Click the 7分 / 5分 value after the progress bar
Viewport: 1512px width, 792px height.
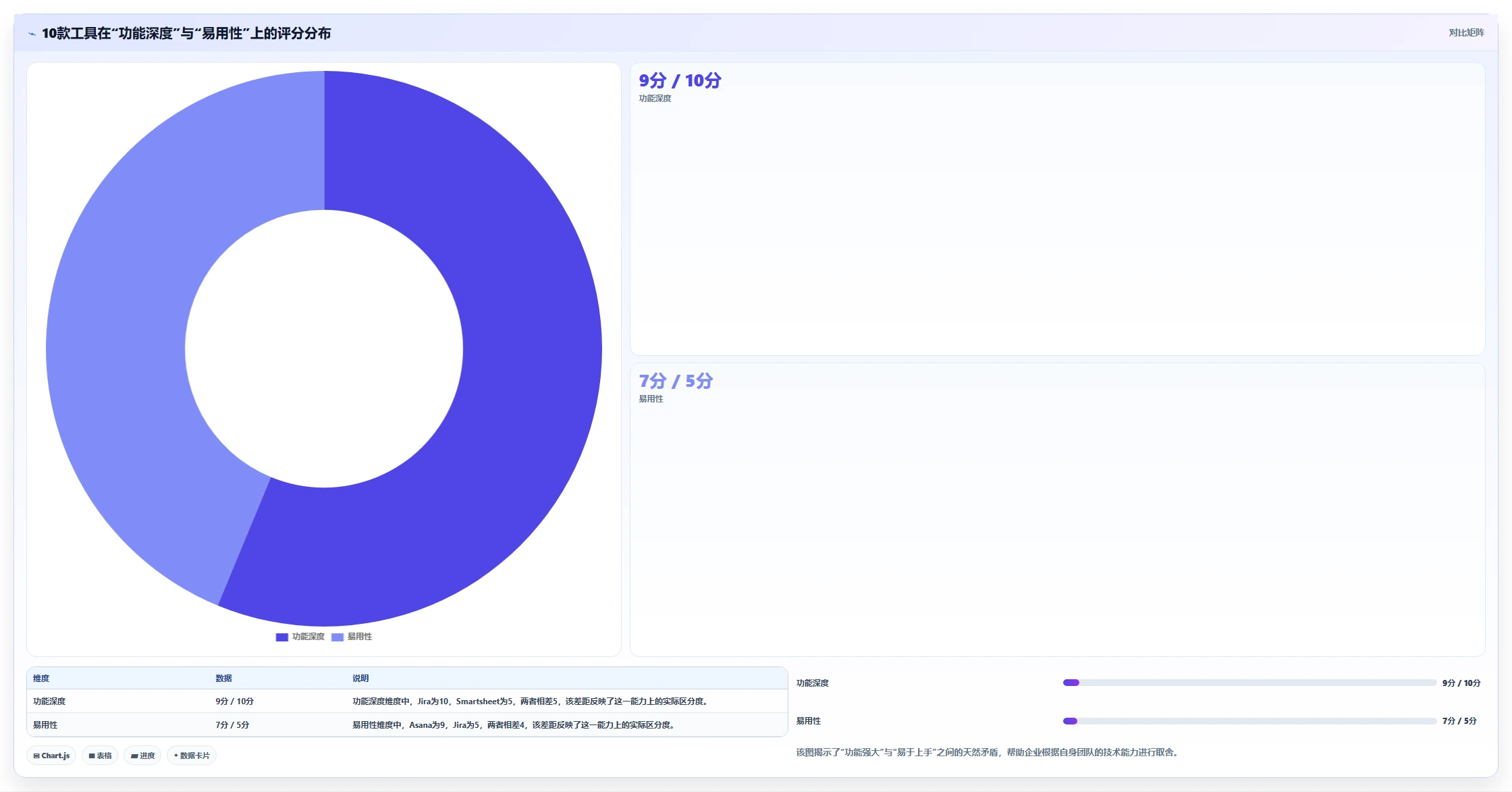(x=1459, y=721)
